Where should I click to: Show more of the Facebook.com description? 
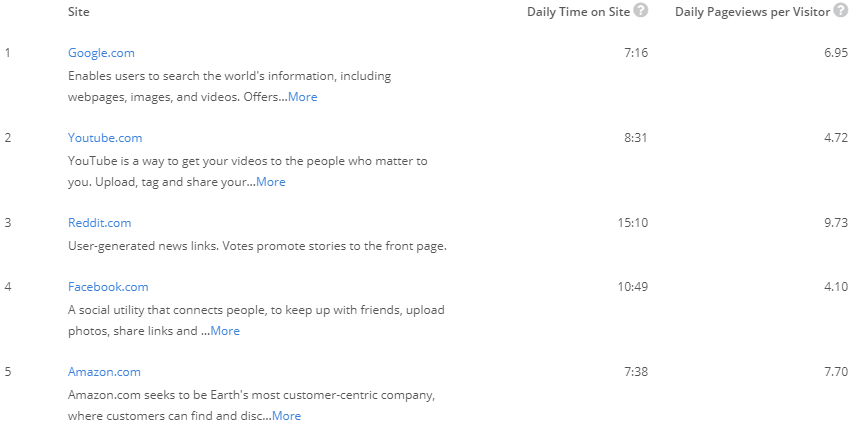(224, 331)
